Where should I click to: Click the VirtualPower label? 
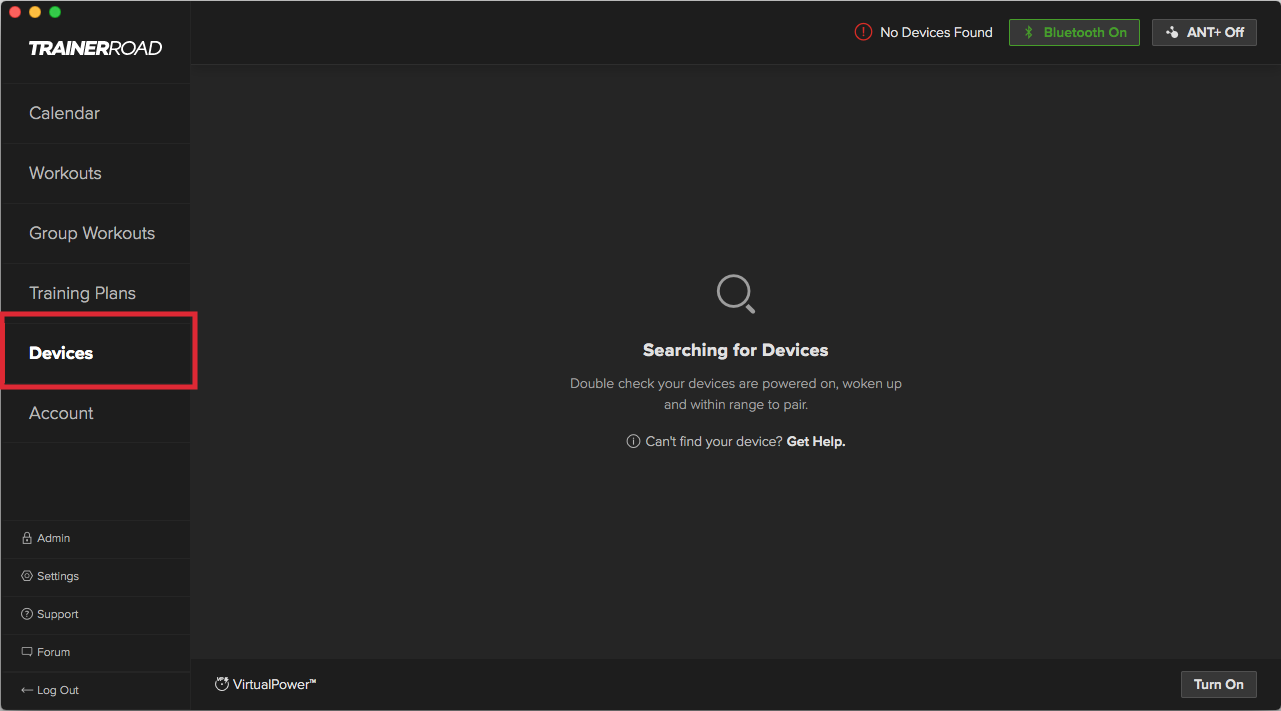tap(275, 684)
